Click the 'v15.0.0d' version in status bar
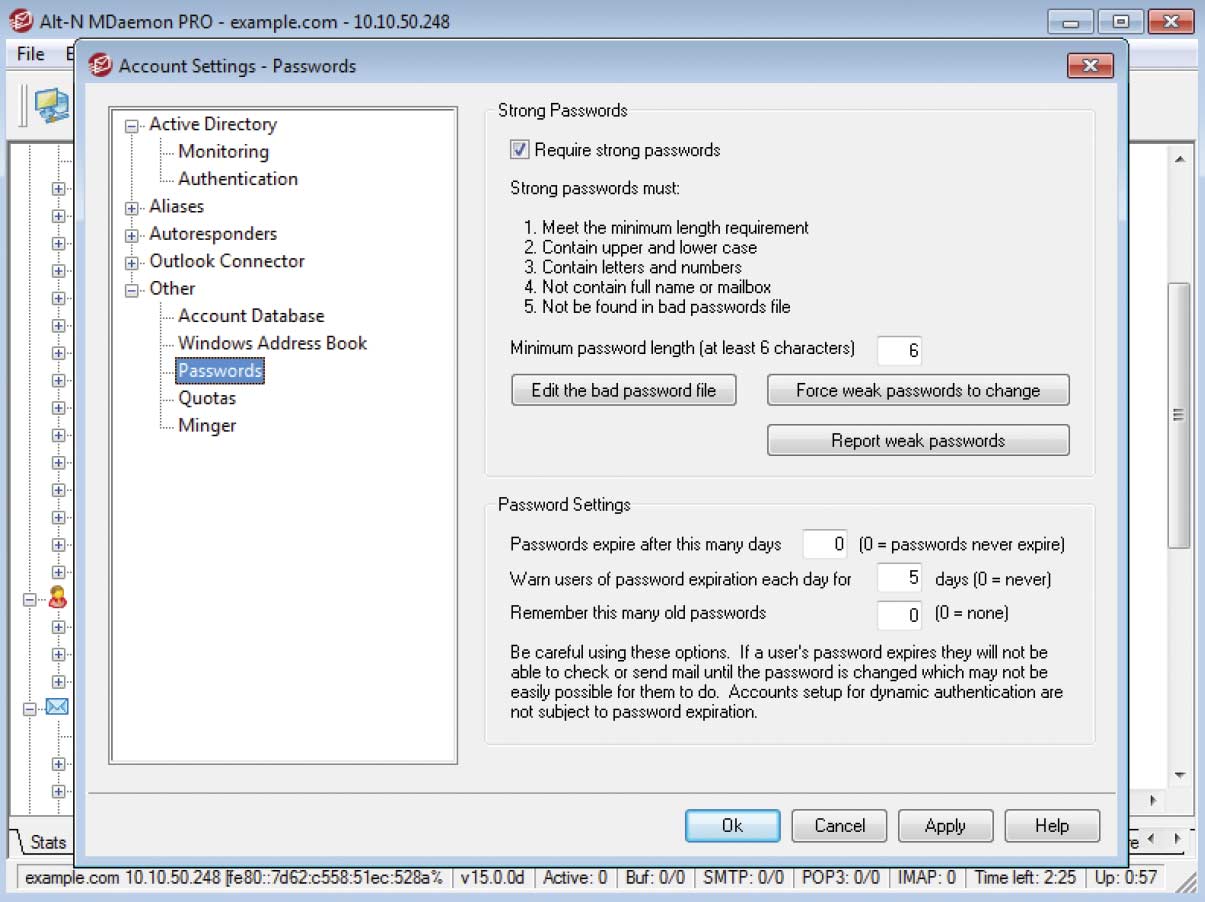The height and width of the screenshot is (902, 1205). pos(491,878)
